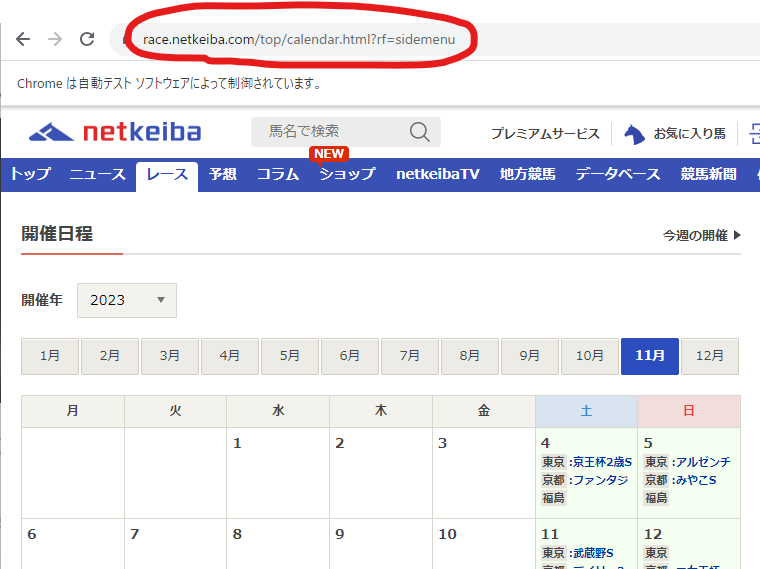Open the データベース navigation tab
Viewport: 760px width, 569px height.
click(x=618, y=174)
